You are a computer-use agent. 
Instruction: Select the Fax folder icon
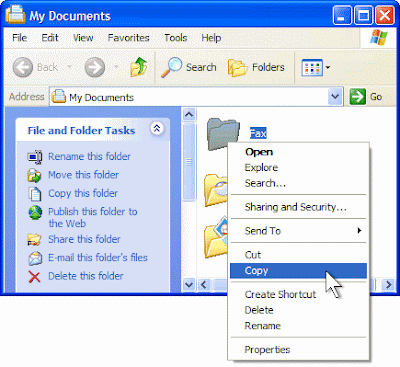pyautogui.click(x=223, y=134)
